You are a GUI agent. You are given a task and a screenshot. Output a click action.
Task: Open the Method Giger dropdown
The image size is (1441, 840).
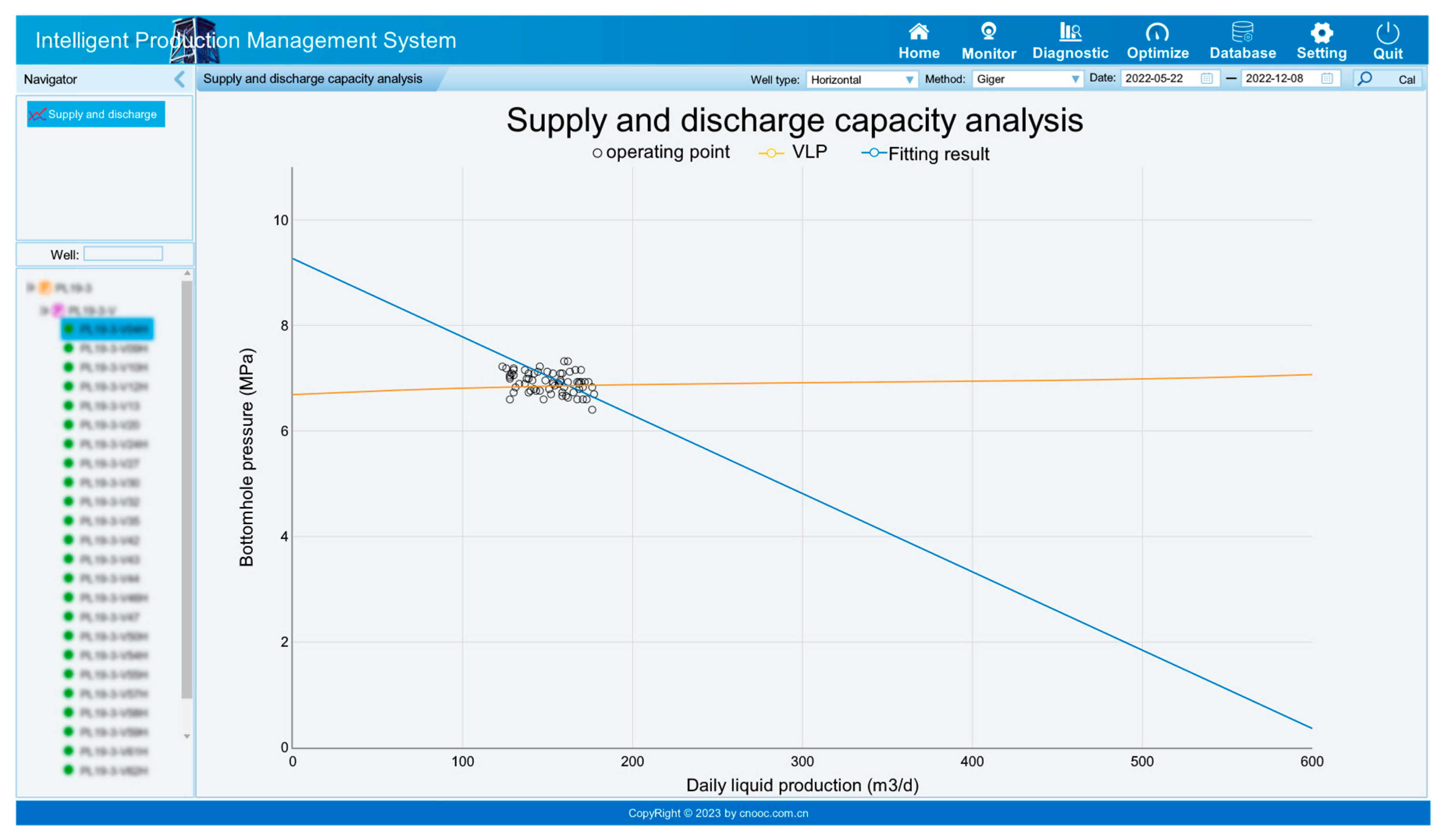coord(1027,80)
